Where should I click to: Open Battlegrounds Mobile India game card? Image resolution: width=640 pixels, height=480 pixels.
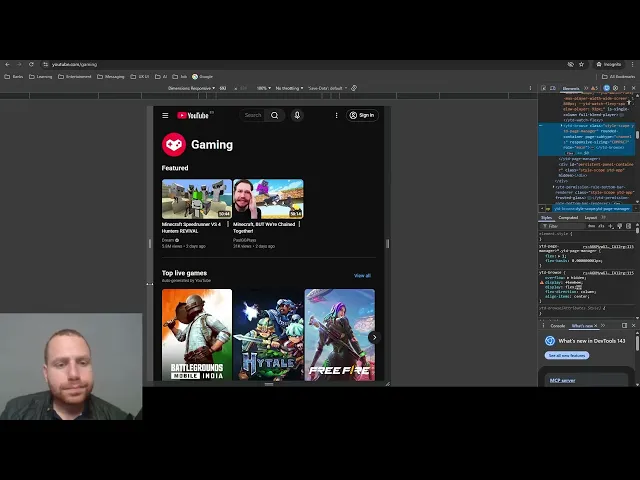click(x=197, y=335)
